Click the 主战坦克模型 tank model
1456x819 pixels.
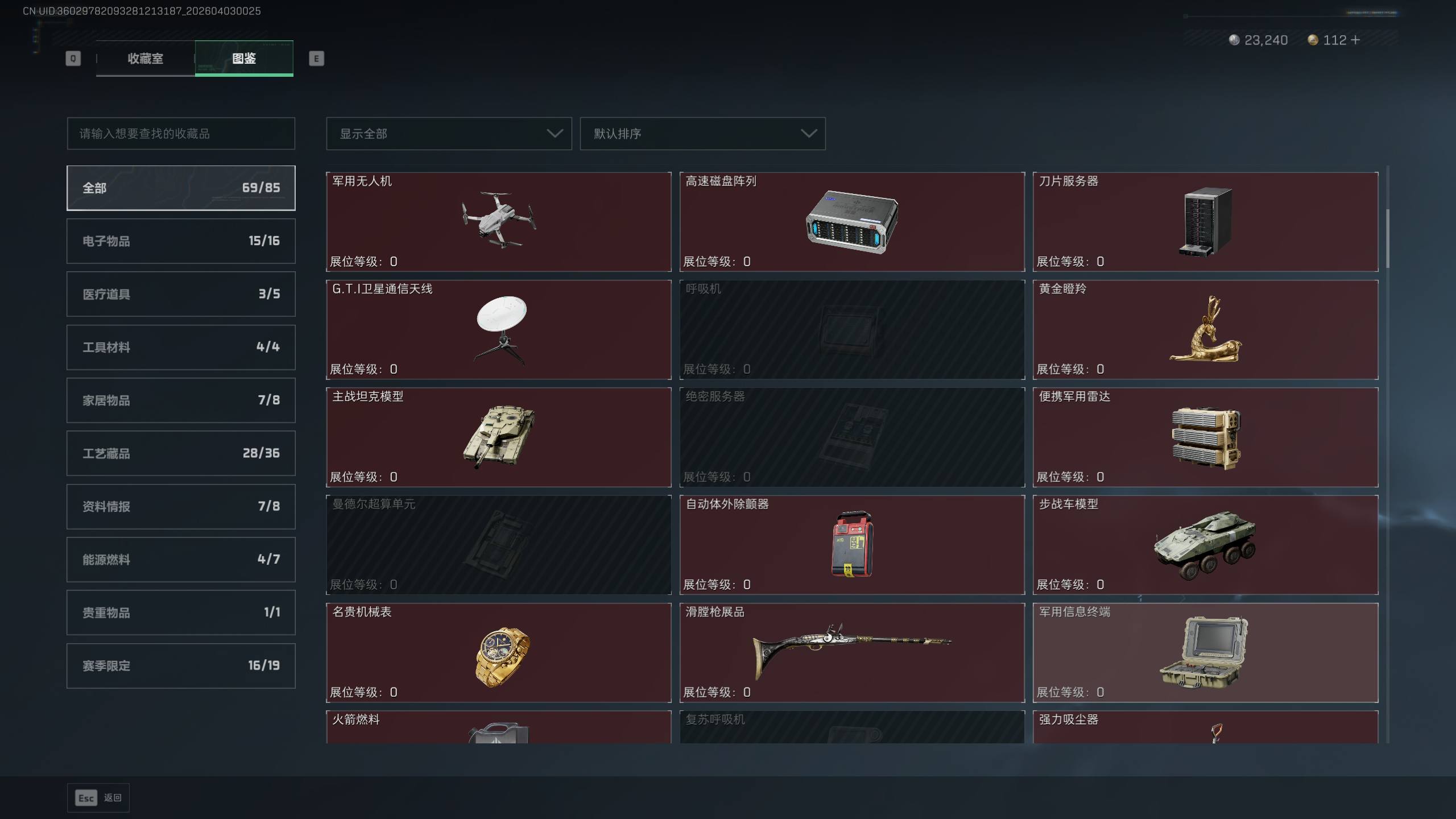pyautogui.click(x=498, y=437)
